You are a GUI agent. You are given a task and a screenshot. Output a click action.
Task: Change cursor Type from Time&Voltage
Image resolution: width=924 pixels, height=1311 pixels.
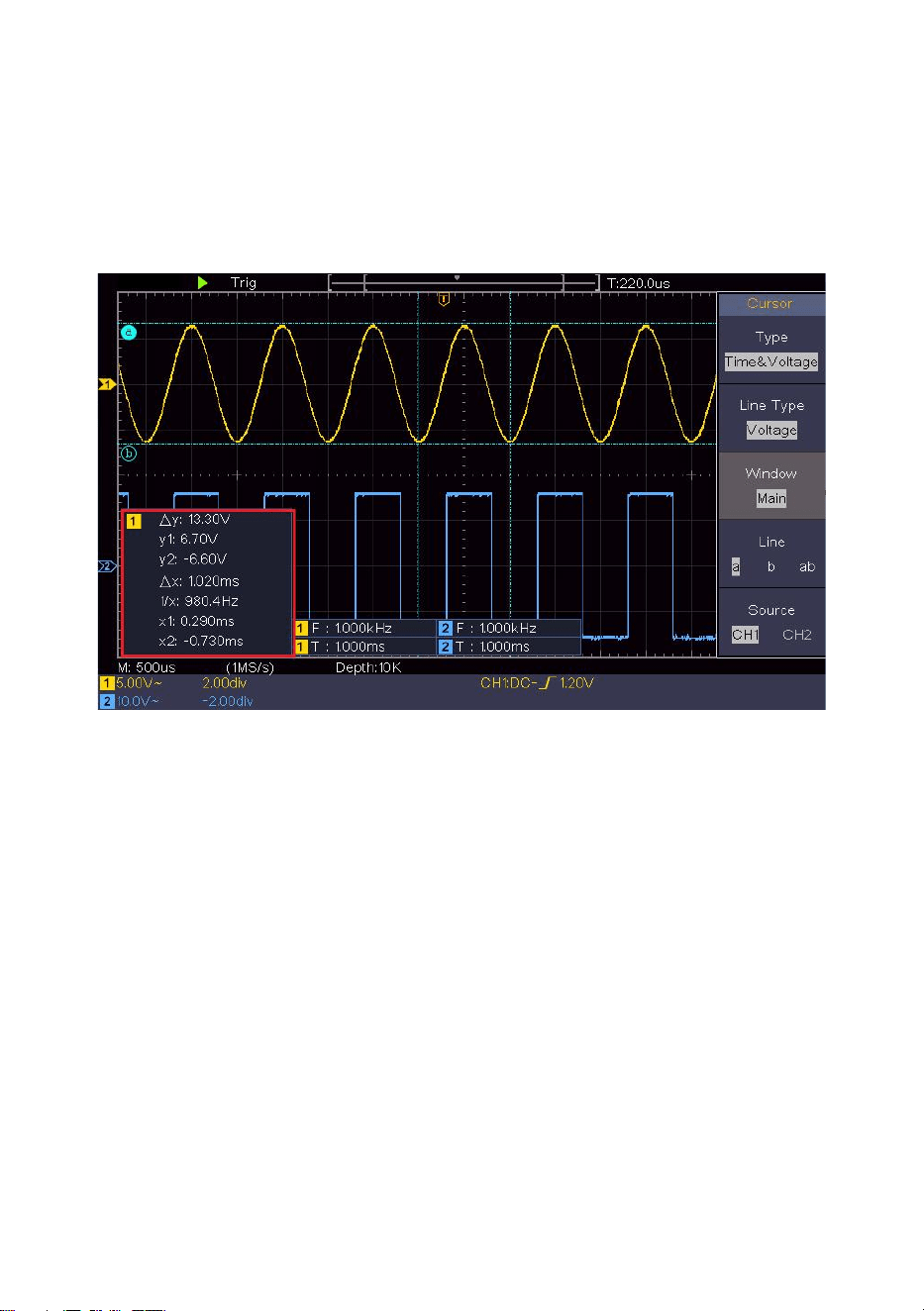click(771, 361)
